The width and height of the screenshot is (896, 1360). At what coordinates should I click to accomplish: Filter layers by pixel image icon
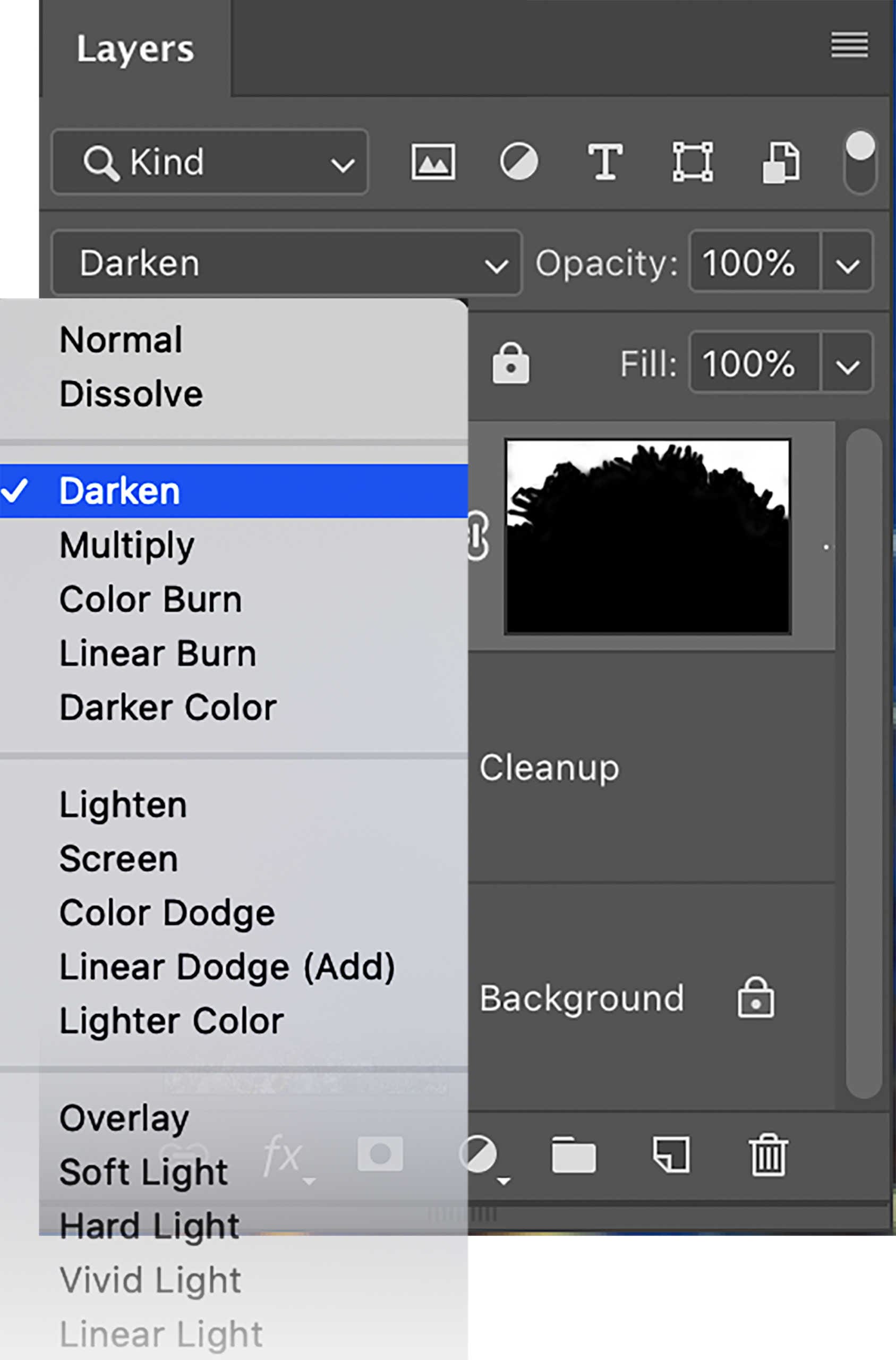coord(433,161)
